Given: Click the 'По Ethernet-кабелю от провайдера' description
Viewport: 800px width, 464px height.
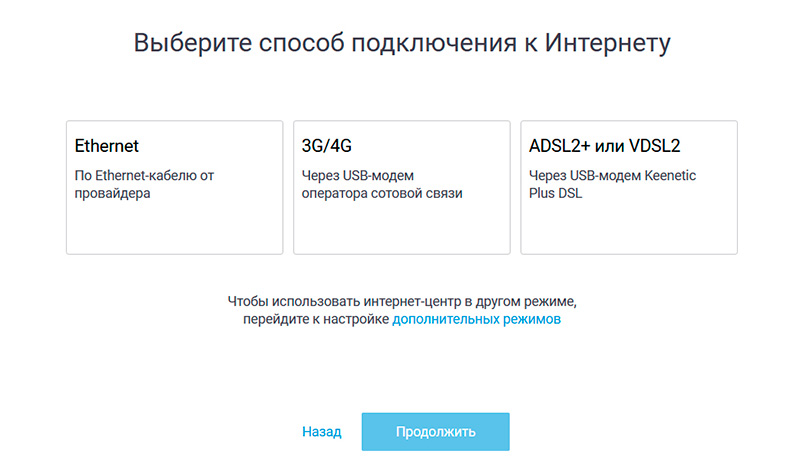Looking at the screenshot, I should point(145,184).
